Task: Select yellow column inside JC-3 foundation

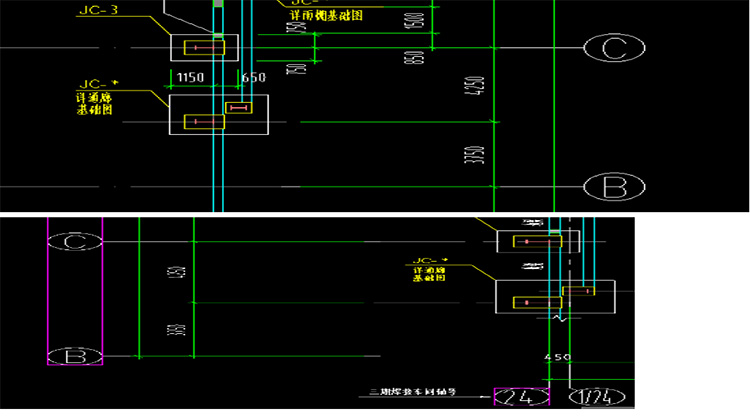Action: click(204, 47)
